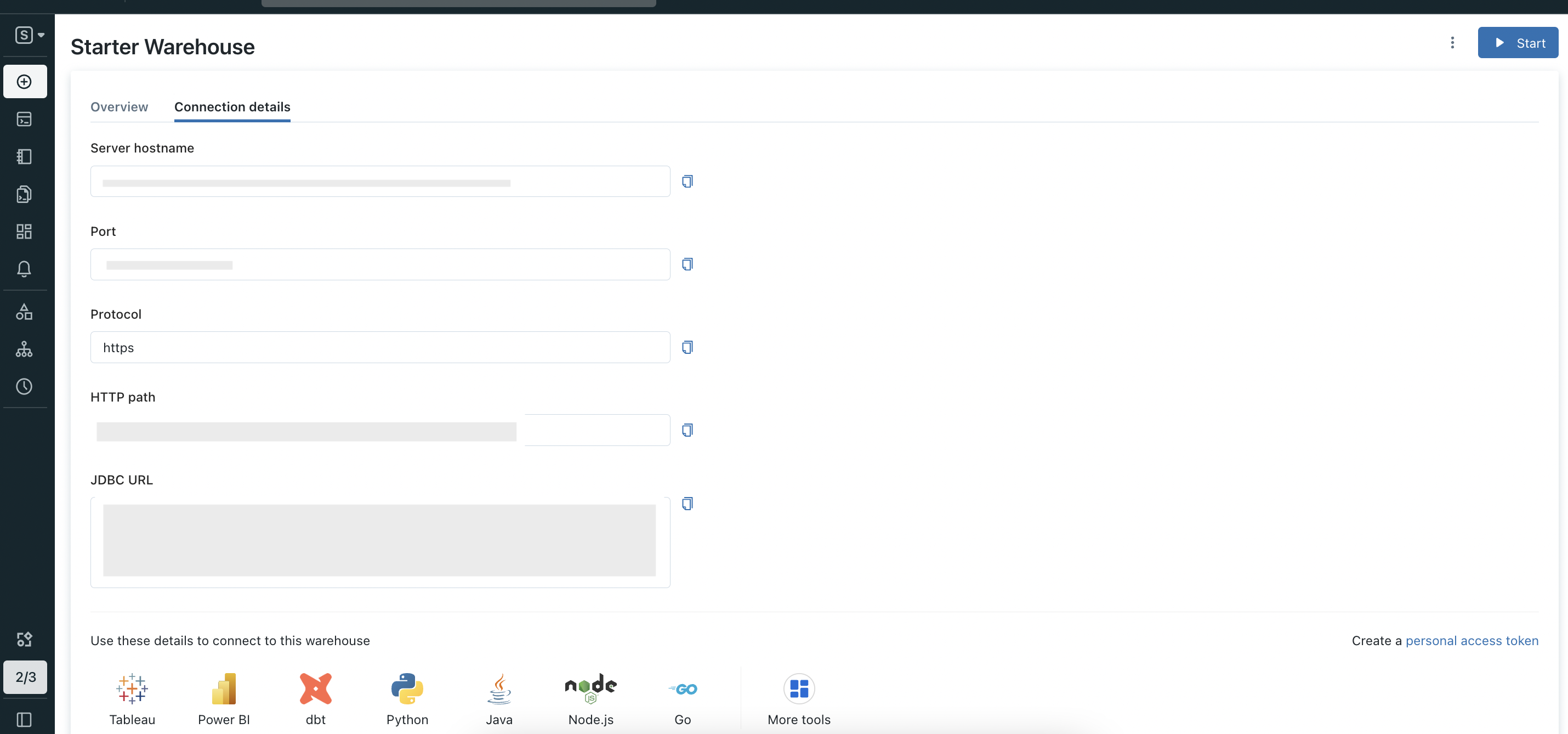1568x734 pixels.
Task: Copy the JDBC URL value
Action: [687, 504]
